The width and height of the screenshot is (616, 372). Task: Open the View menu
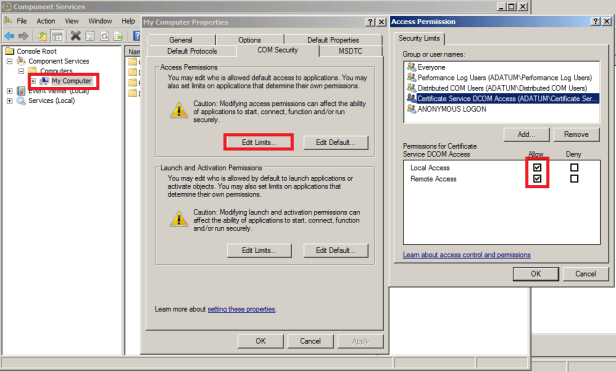(x=72, y=21)
